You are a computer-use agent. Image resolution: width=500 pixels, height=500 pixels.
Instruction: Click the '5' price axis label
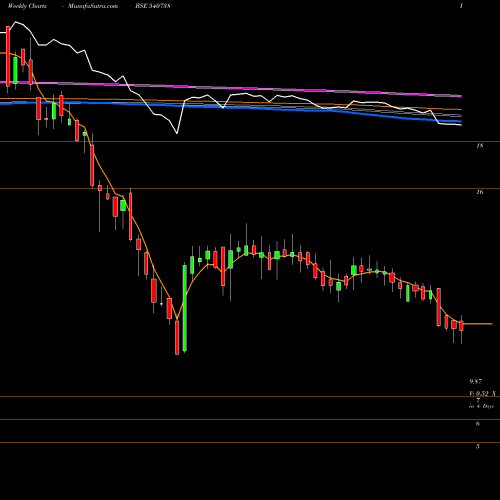478,447
